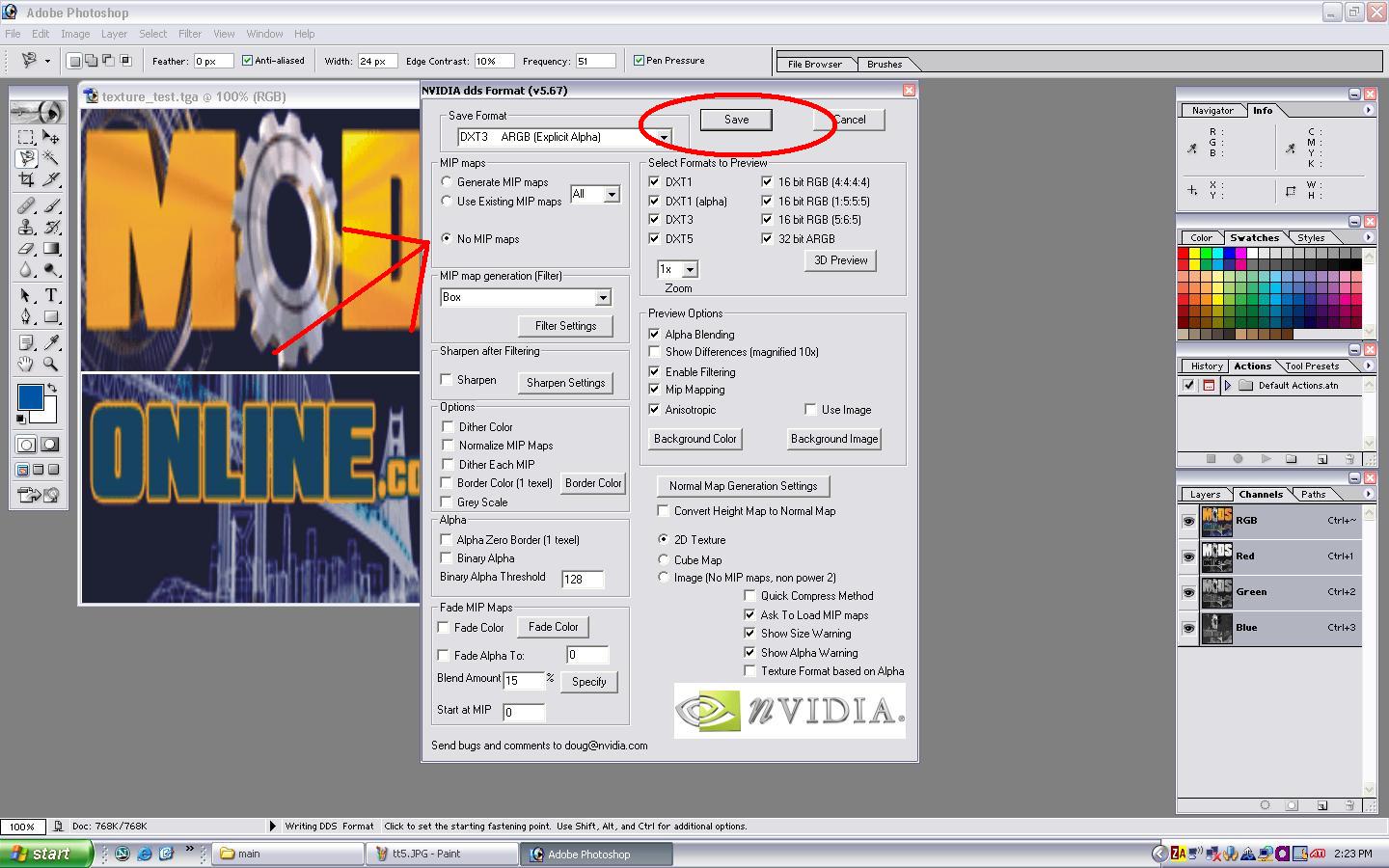
Task: Select the Pen tool
Action: [27, 316]
